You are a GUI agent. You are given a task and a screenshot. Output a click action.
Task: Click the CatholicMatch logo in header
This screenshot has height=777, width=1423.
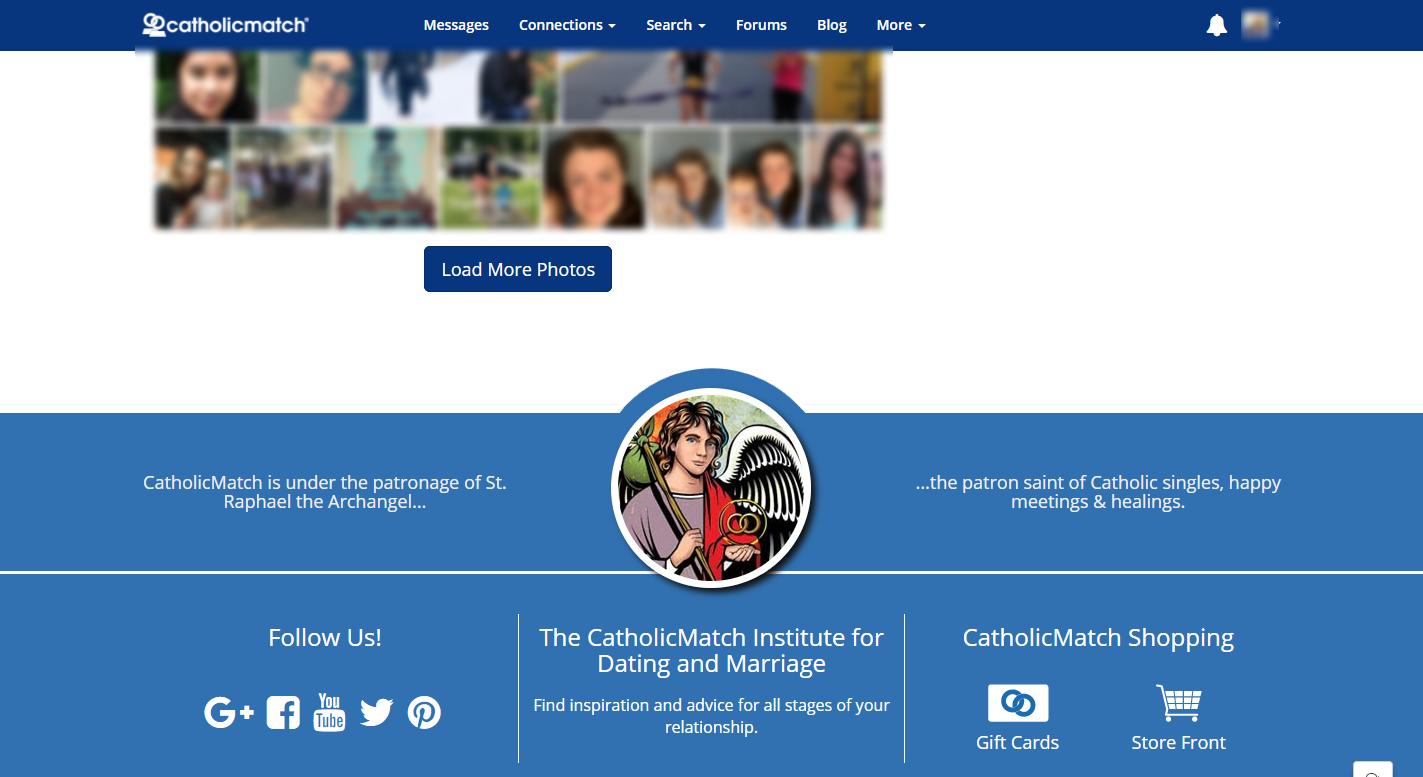pos(225,25)
